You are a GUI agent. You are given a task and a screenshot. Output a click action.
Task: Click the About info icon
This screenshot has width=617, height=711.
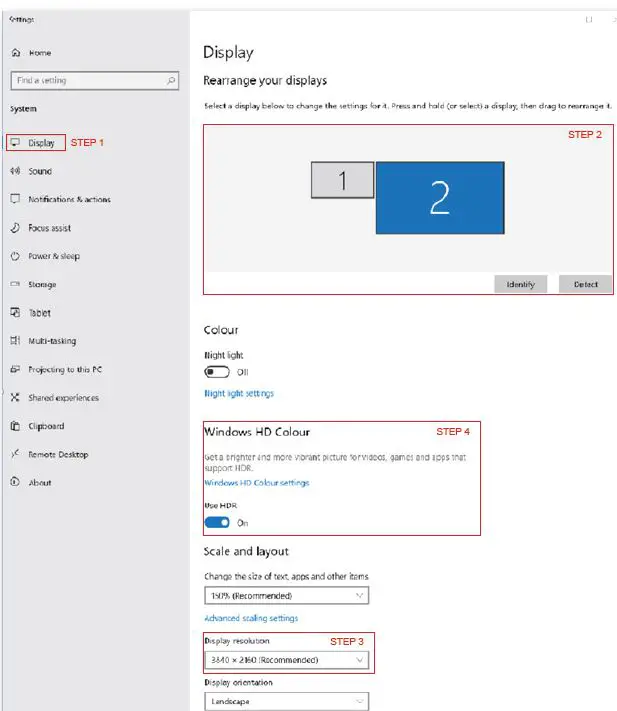tap(15, 482)
